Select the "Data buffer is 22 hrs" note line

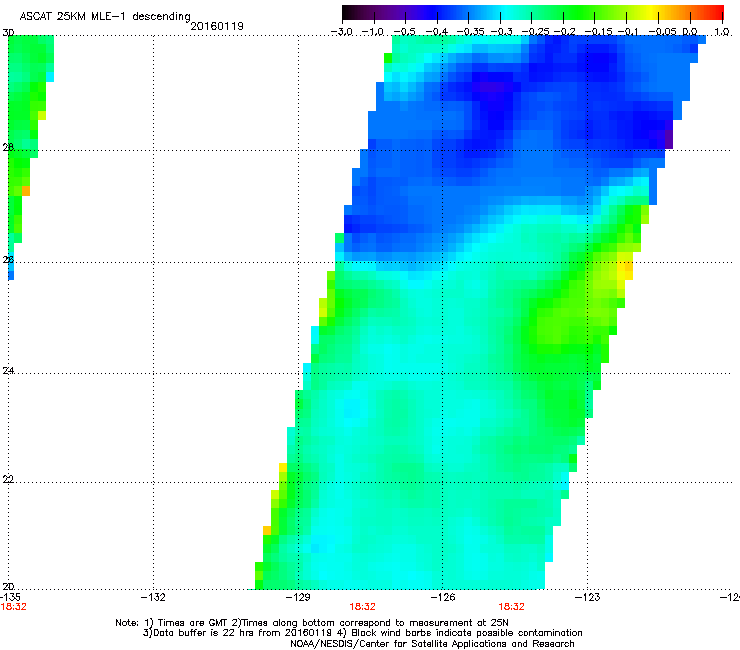tap(363, 633)
